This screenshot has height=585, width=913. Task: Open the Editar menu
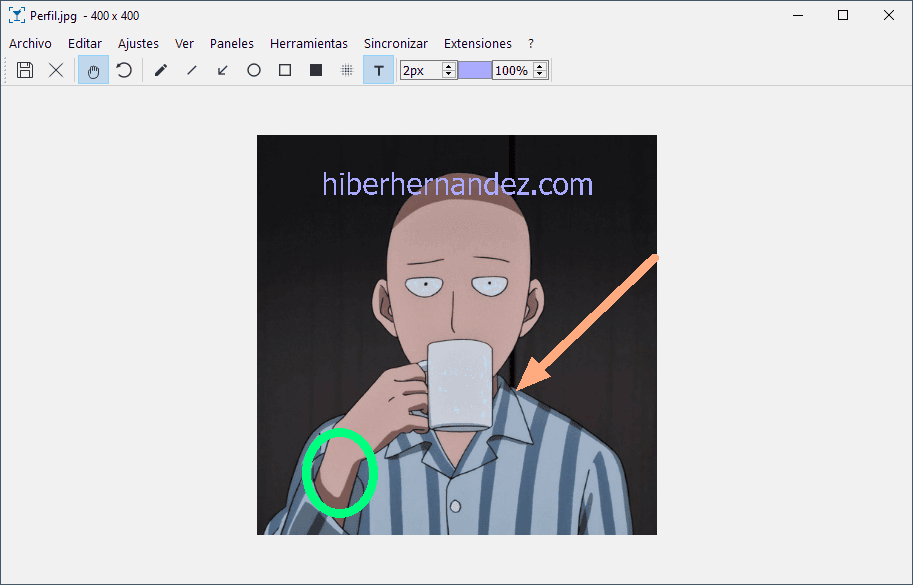pos(85,44)
